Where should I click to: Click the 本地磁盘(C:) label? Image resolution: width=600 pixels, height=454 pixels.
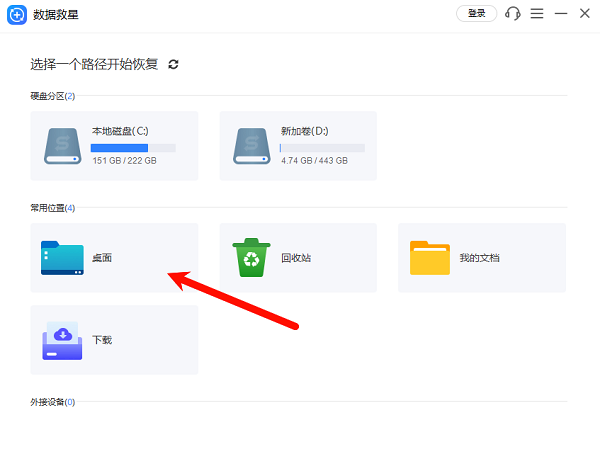[x=120, y=131]
